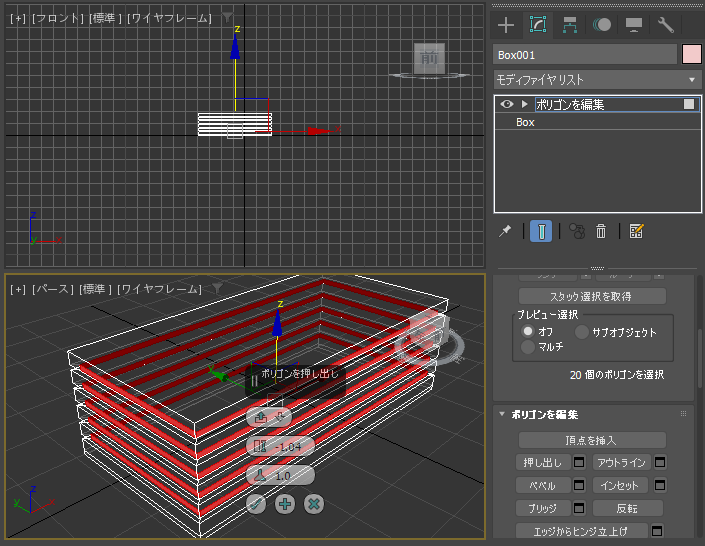Click the Make Unique icon
Image resolution: width=705 pixels, height=546 pixels.
(x=577, y=232)
